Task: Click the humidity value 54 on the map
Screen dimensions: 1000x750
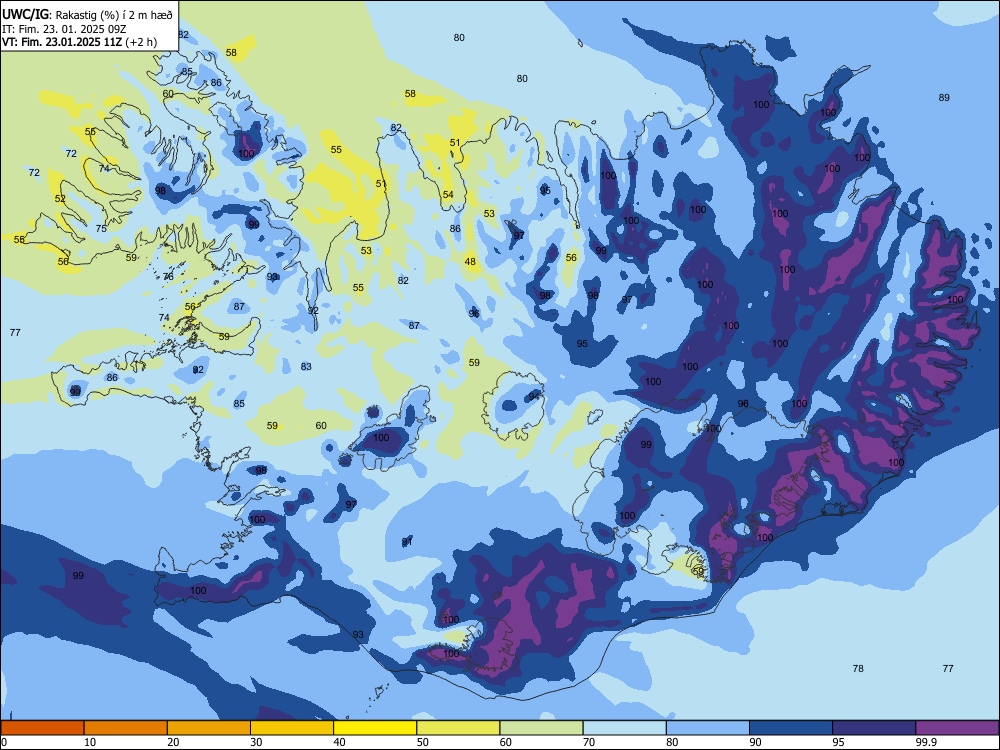Action: (x=448, y=195)
